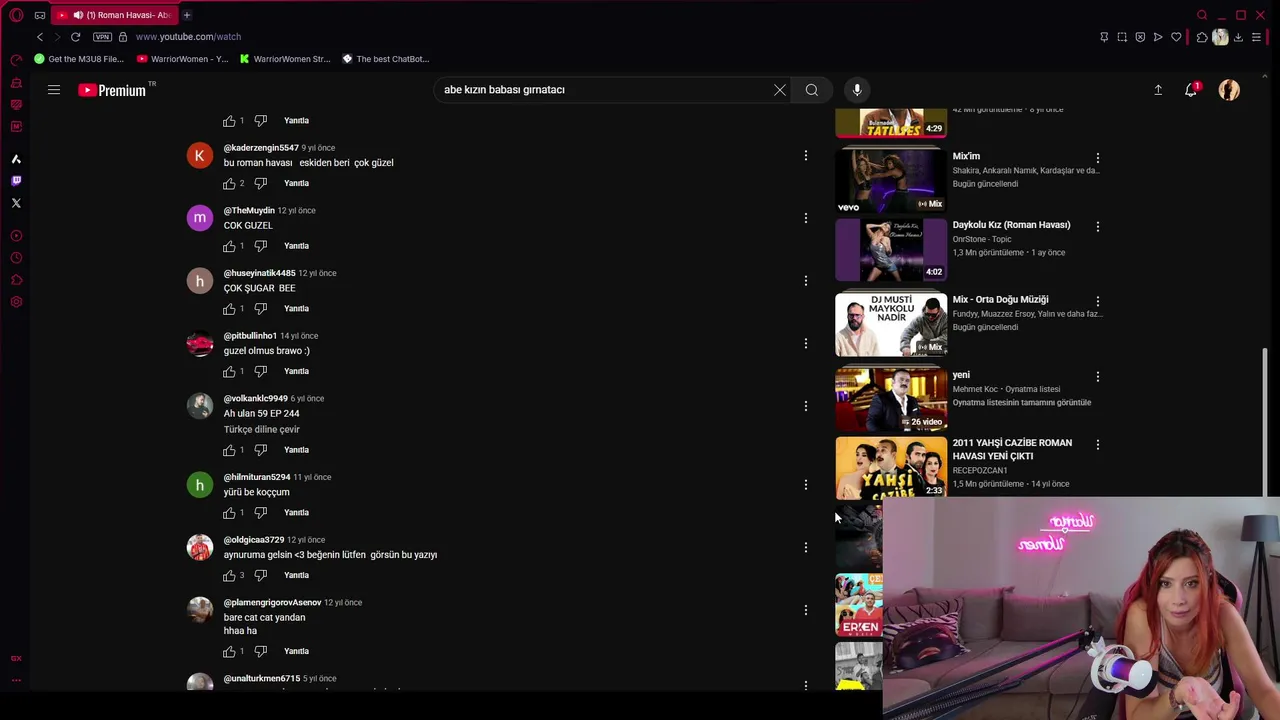The width and height of the screenshot is (1280, 720).
Task: Clear the search query with X
Action: pyautogui.click(x=780, y=90)
